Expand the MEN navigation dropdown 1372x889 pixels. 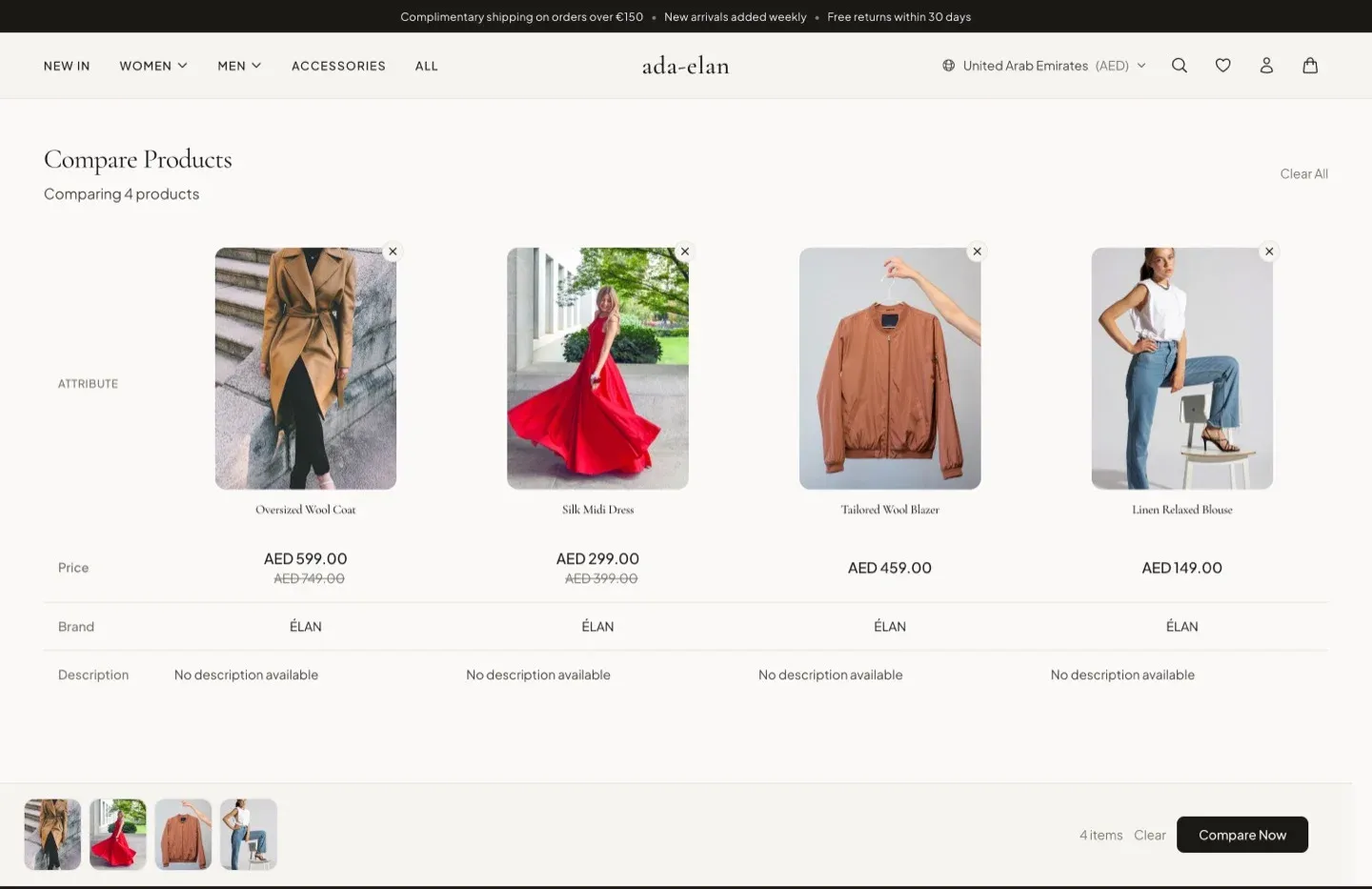click(x=238, y=65)
